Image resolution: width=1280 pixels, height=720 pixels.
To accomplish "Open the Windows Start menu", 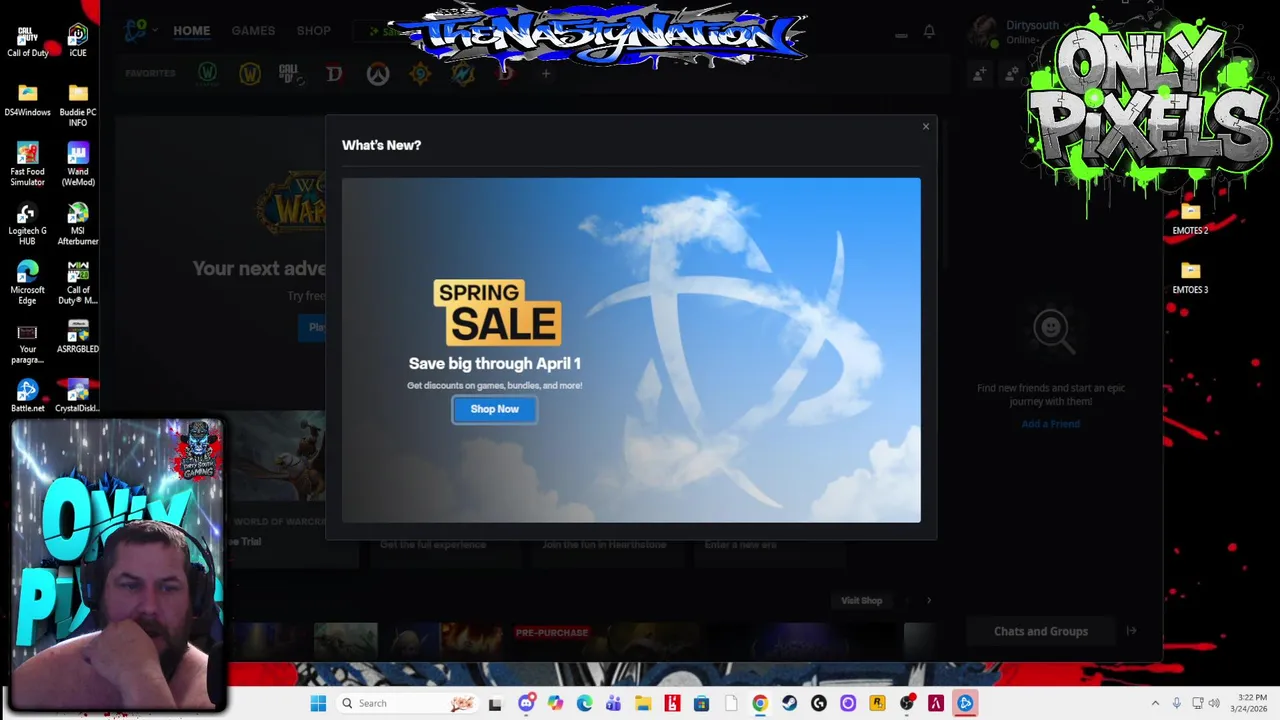I will 318,703.
